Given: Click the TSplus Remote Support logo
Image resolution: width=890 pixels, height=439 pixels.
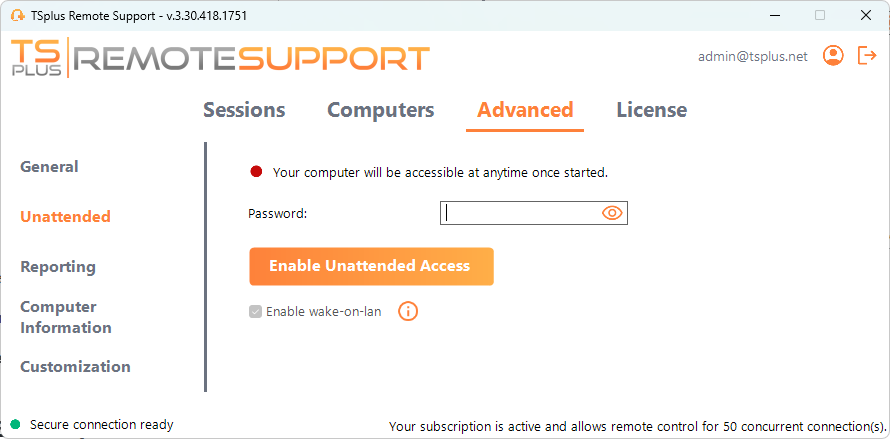Looking at the screenshot, I should pyautogui.click(x=220, y=58).
